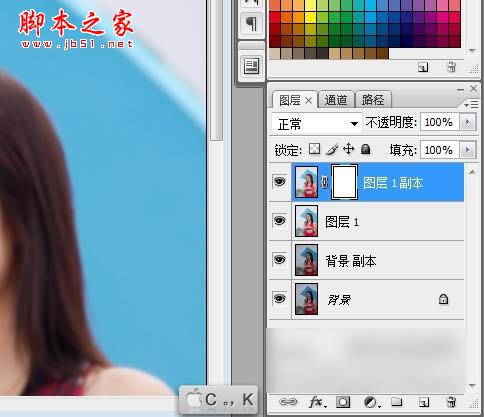
Task: Click the thumbnail of 背景 副本
Action: (306, 260)
